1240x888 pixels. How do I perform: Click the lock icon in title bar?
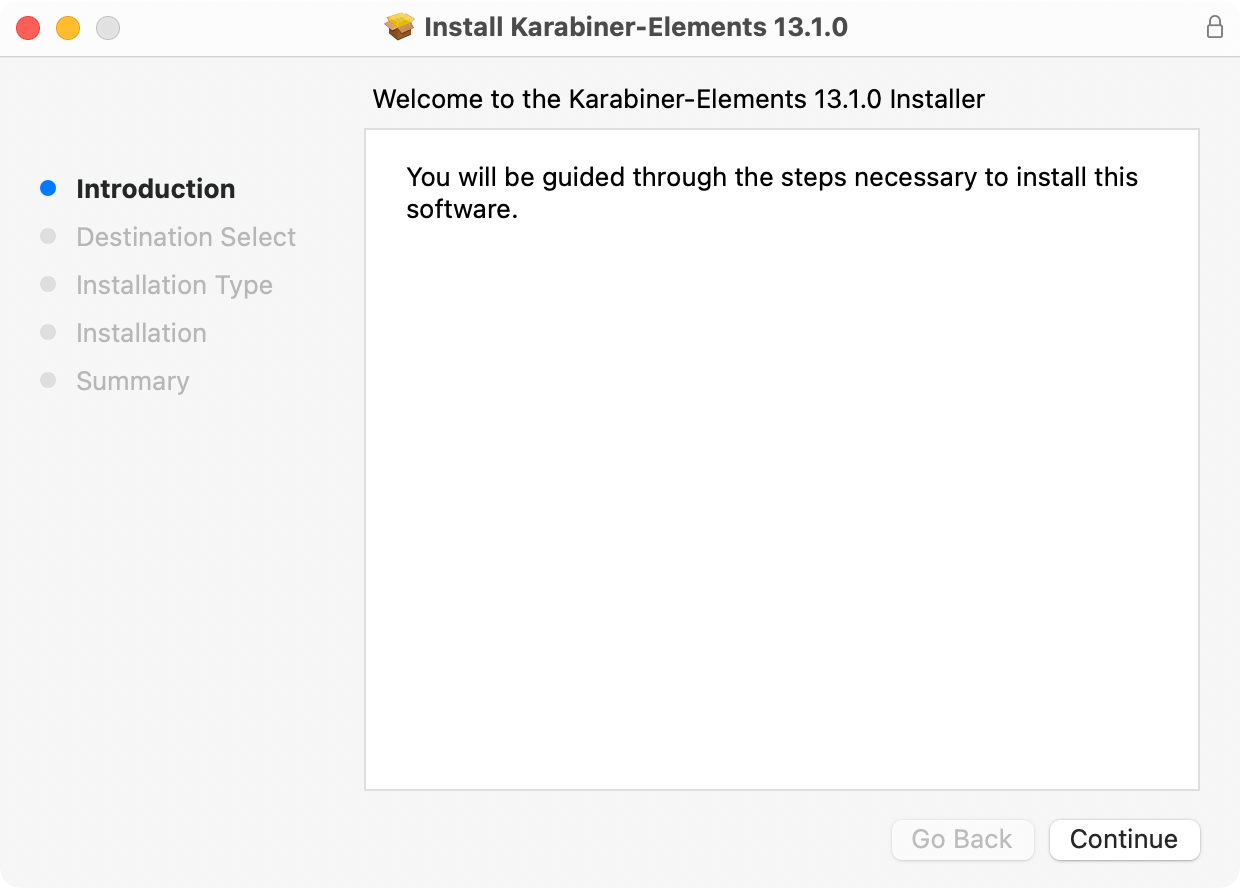pyautogui.click(x=1215, y=27)
